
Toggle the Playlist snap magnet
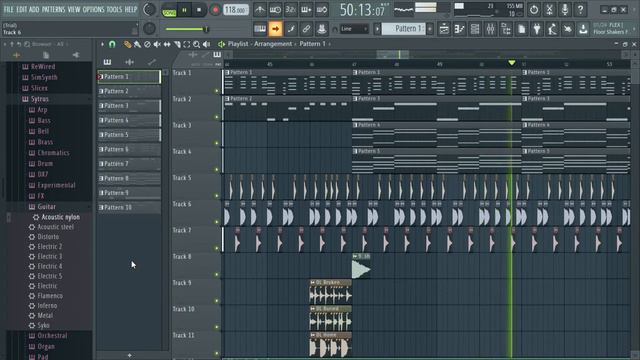pos(112,44)
